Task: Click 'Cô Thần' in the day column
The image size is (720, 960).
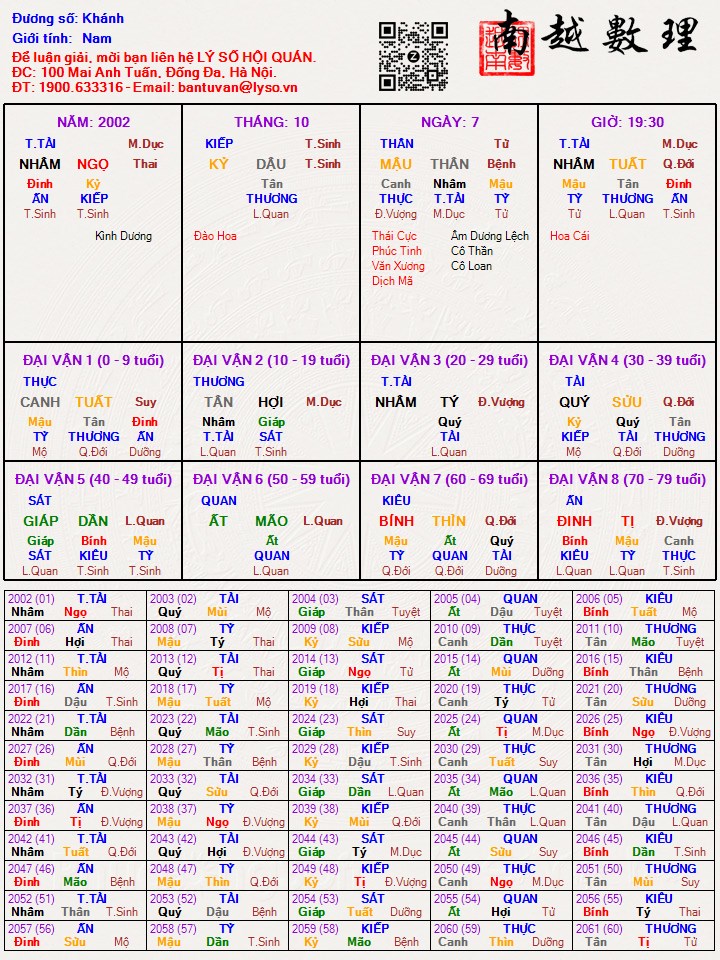Action: click(x=472, y=251)
